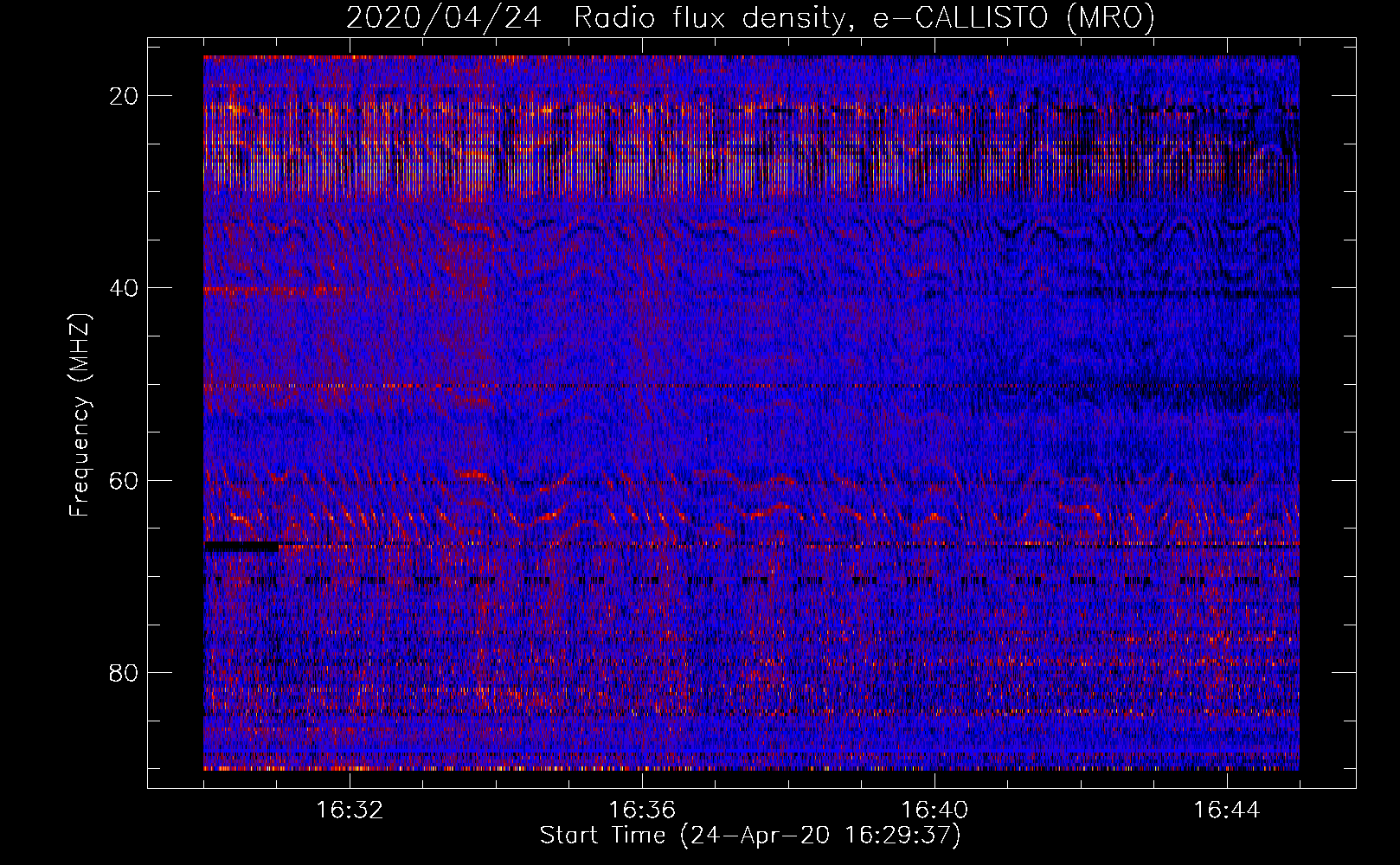Click the plot title "Radio flux density, e-CALLISTO (MRO)"

click(x=864, y=17)
